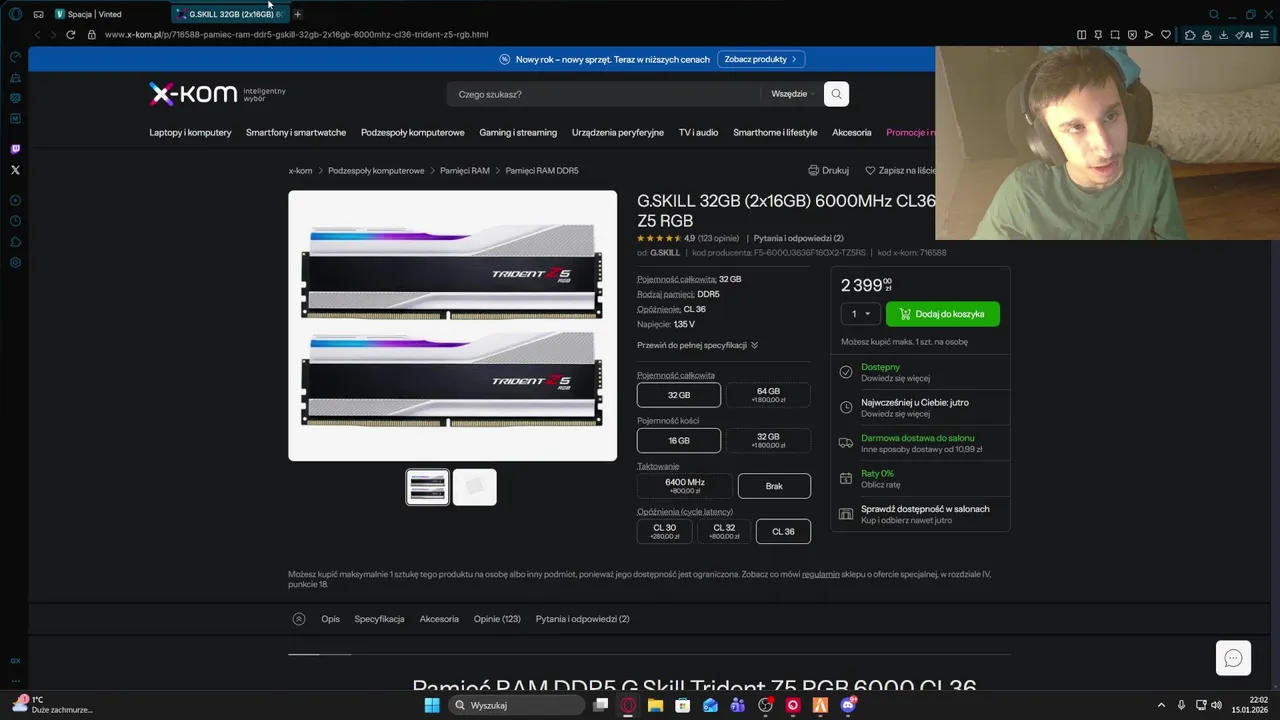Screen dimensions: 1280x720
Task: Click the scroll-to-top arrow circle icon
Action: point(298,619)
